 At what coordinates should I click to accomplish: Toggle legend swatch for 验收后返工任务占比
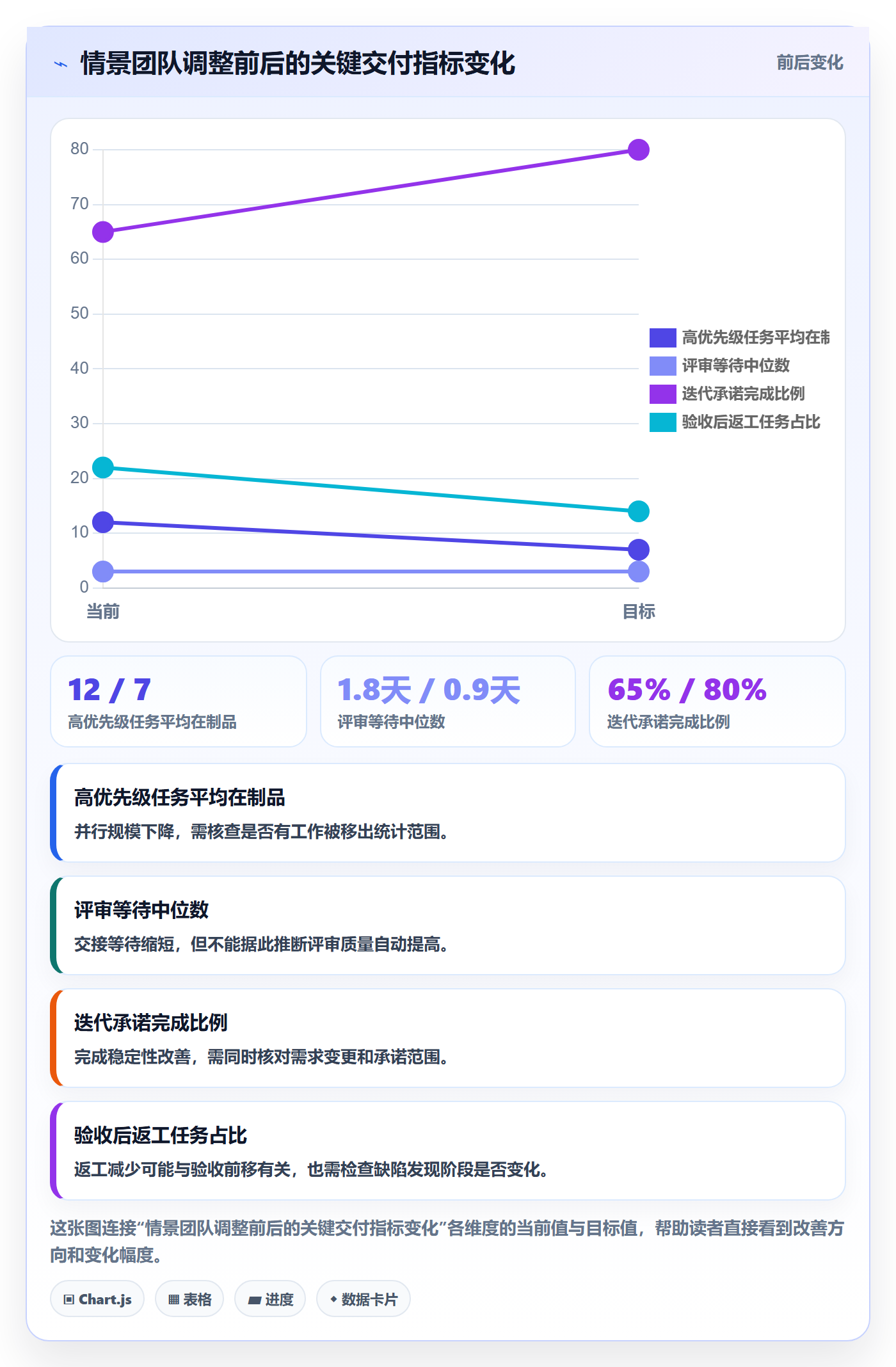tap(662, 422)
